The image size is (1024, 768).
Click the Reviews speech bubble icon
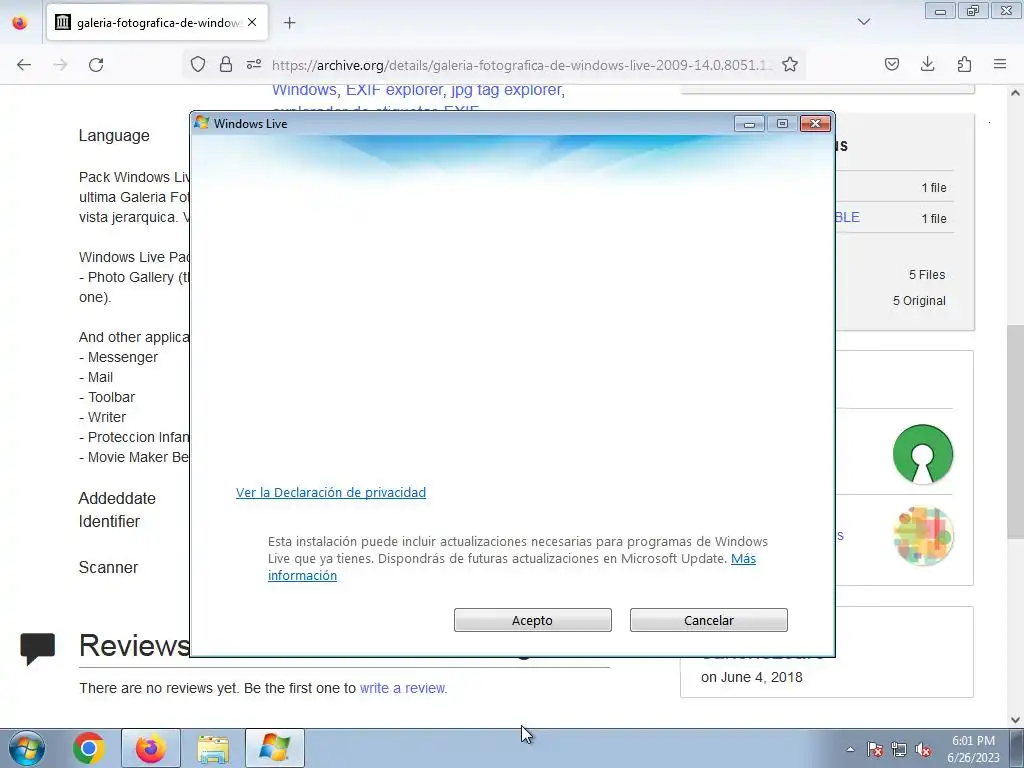[x=38, y=648]
